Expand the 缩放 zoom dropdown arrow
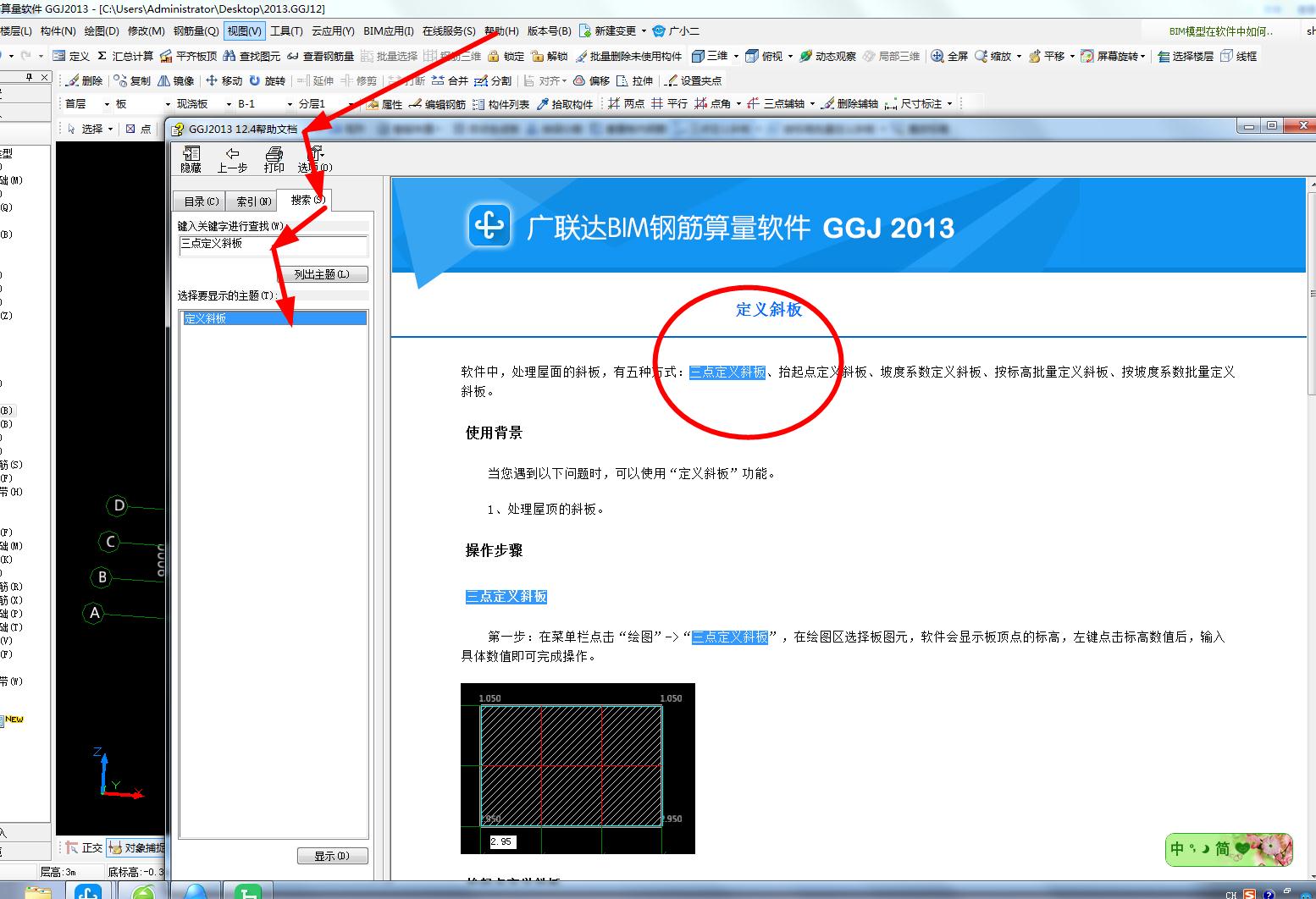Screen dimensions: 1316x899 [1019, 56]
